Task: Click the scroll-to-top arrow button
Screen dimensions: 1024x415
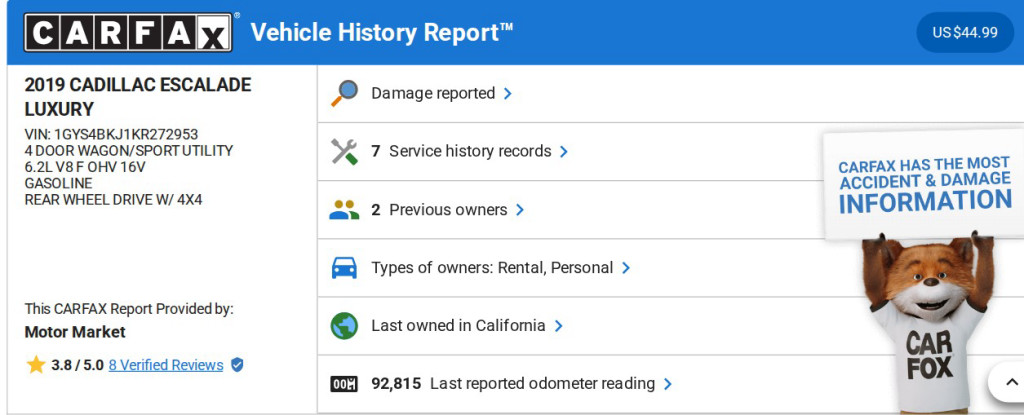Action: tap(1006, 382)
